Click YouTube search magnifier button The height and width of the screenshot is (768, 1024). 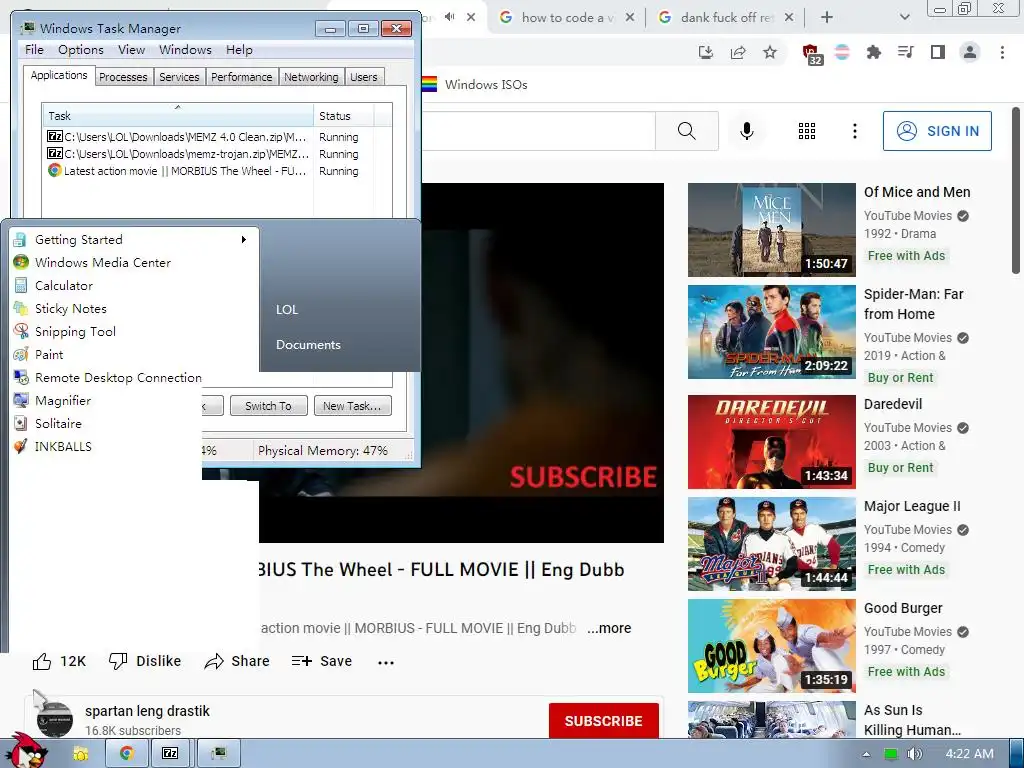686,131
